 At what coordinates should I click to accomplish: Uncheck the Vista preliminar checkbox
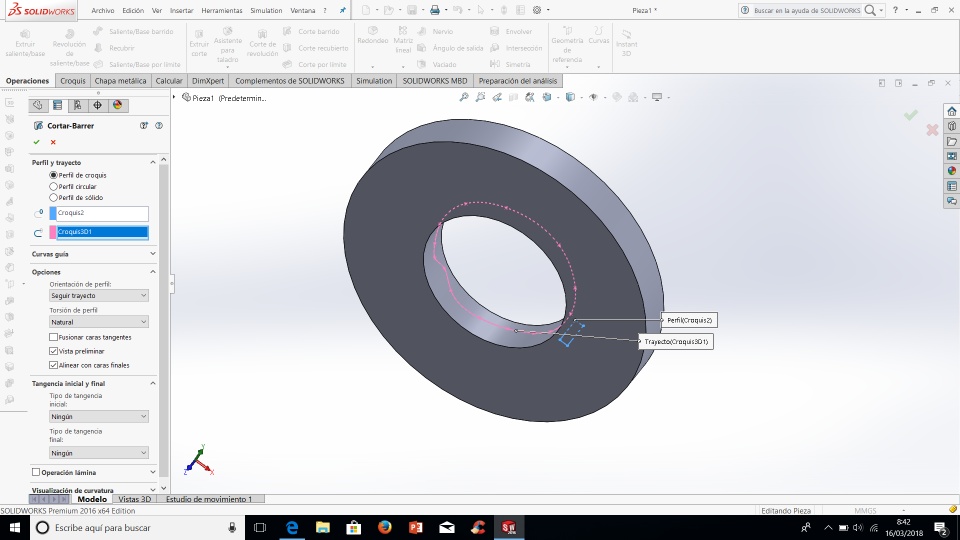point(54,351)
